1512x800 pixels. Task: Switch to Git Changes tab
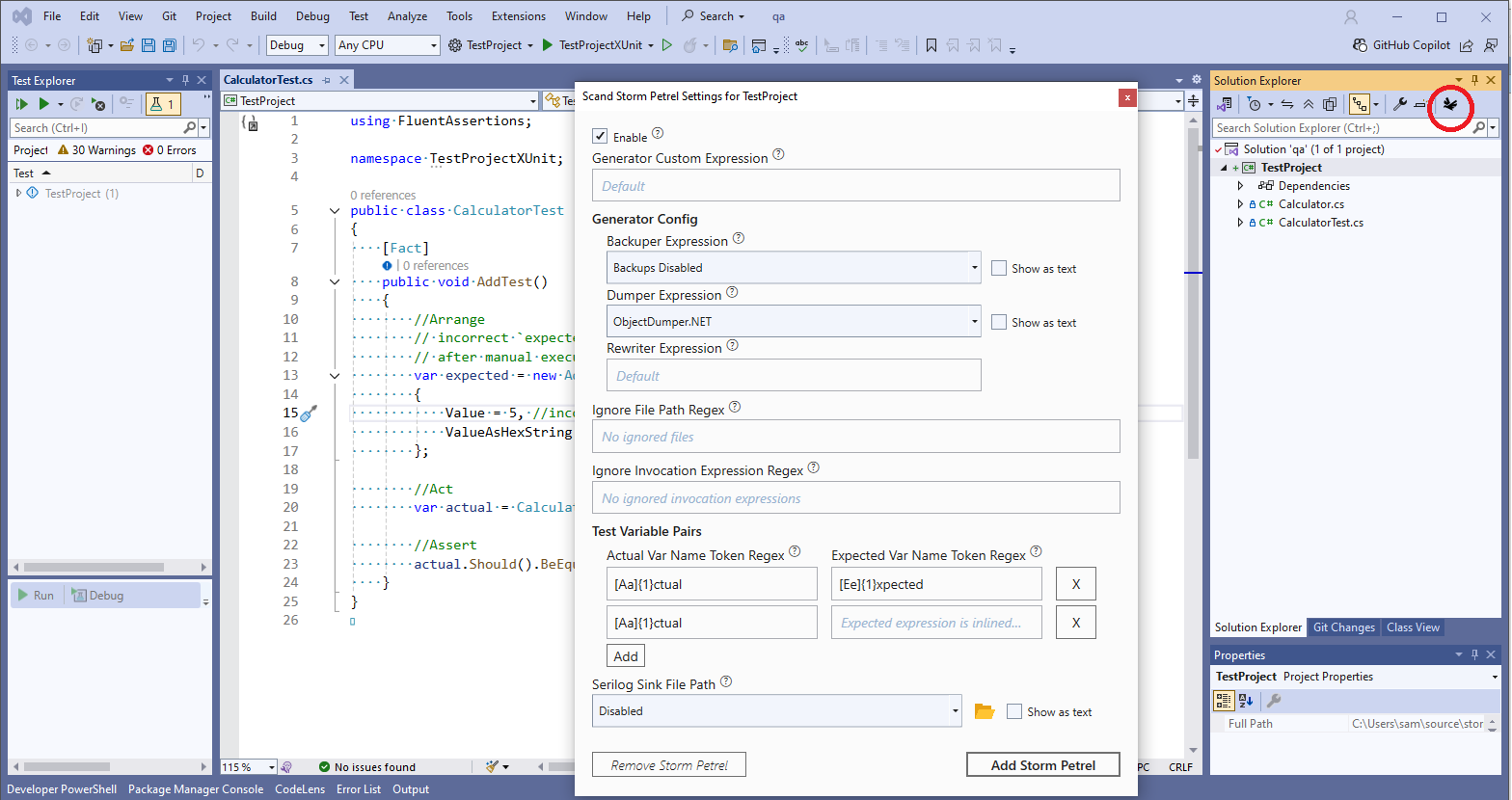click(x=1344, y=627)
